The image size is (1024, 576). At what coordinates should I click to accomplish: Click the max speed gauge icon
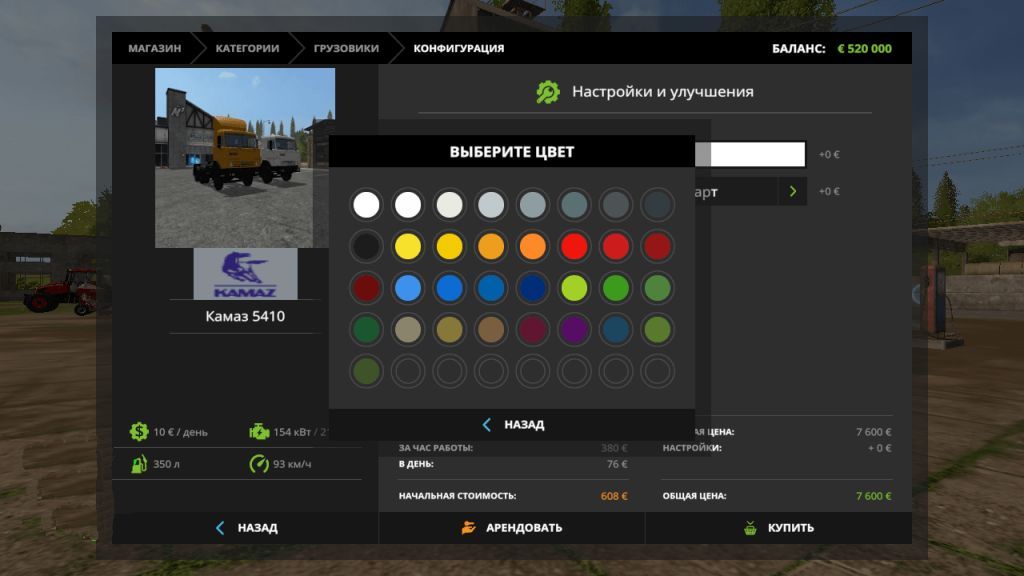click(x=259, y=464)
